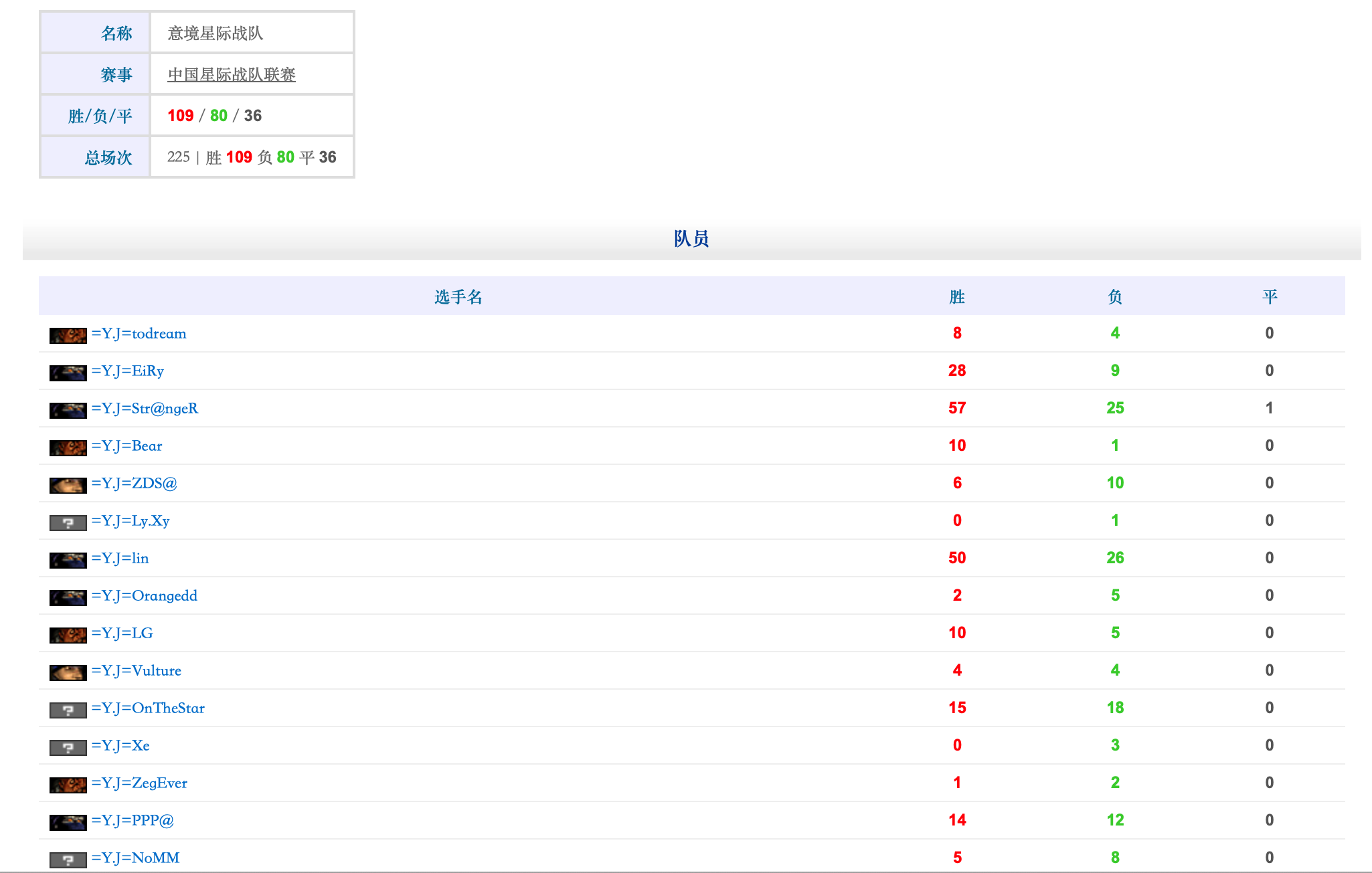Click the question-mark icon beside =Y.J=NoMM

(68, 860)
